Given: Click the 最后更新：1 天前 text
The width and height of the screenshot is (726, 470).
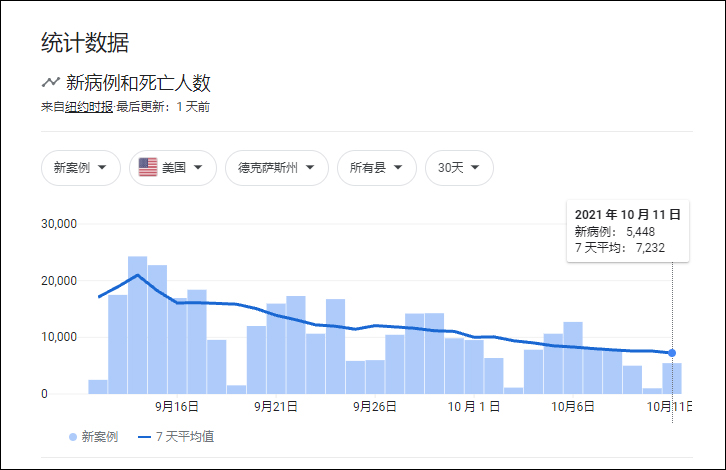Looking at the screenshot, I should pos(163,107).
